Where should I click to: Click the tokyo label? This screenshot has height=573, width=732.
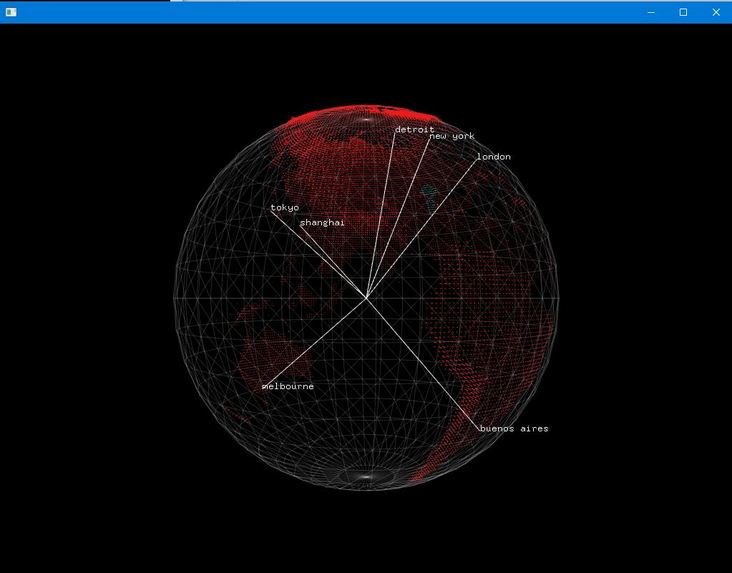[x=285, y=208]
